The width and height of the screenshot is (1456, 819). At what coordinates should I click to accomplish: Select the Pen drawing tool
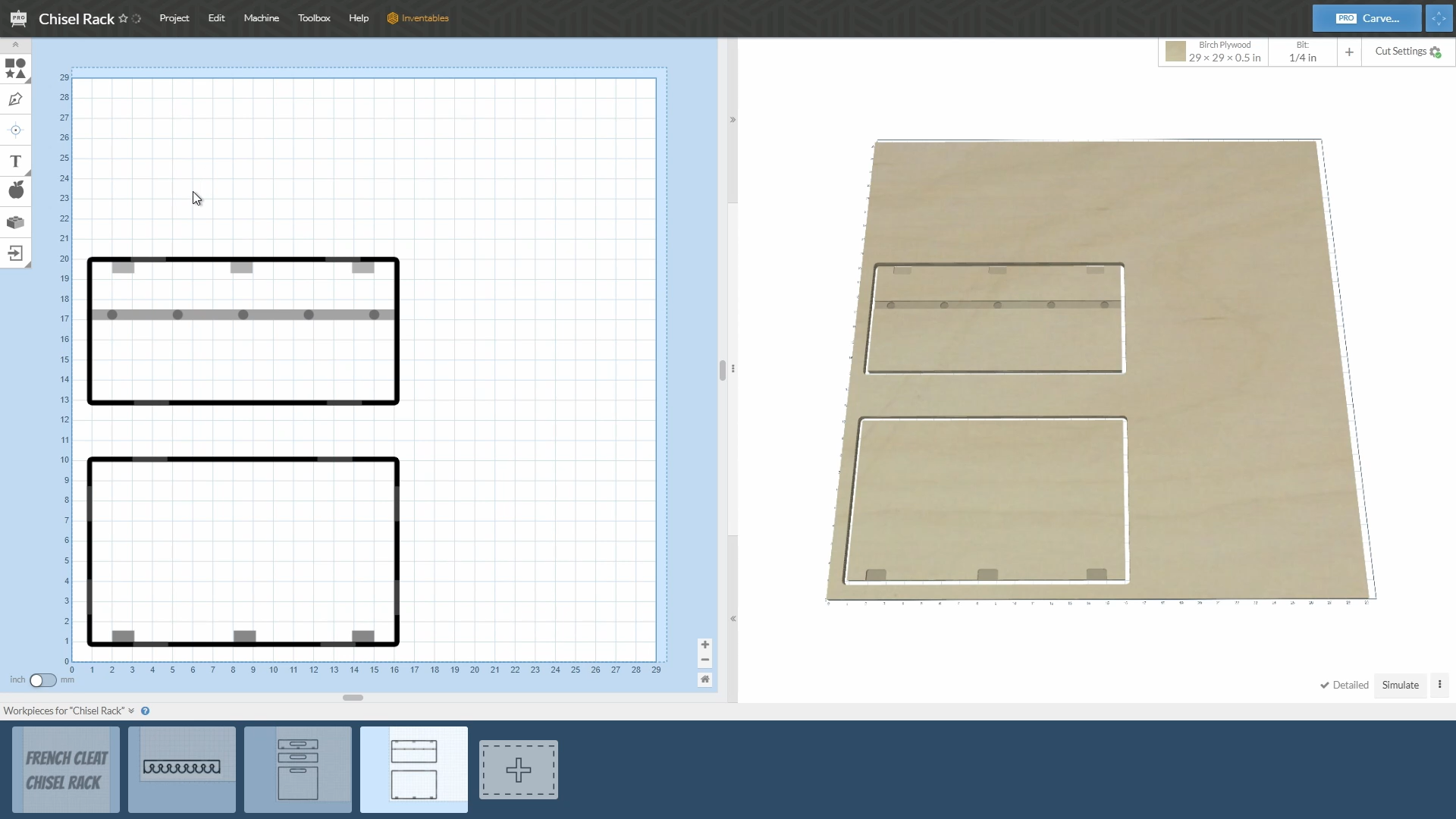tap(15, 99)
